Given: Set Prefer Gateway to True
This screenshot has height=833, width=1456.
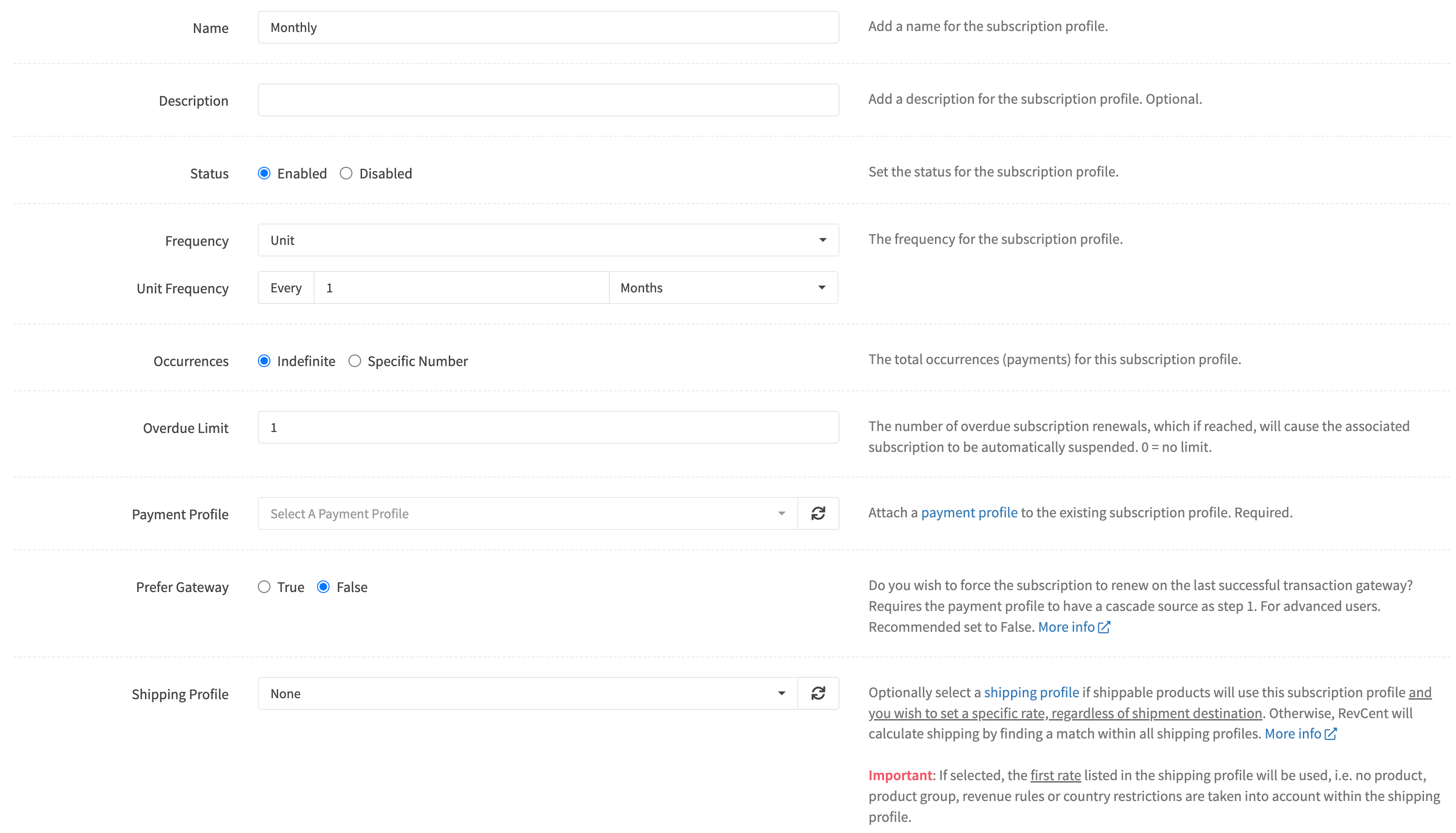Looking at the screenshot, I should pos(264,587).
